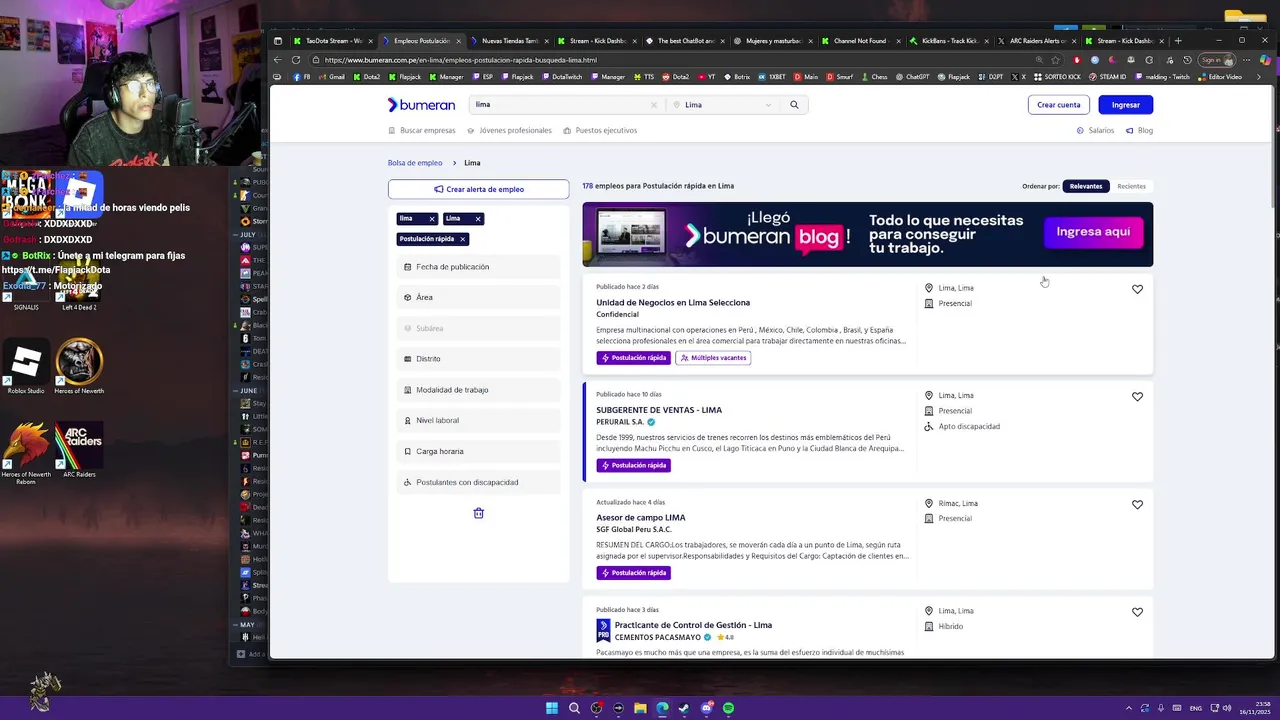The image size is (1280, 720).
Task: Open Practicante de Control de Gestión job
Action: click(x=693, y=625)
